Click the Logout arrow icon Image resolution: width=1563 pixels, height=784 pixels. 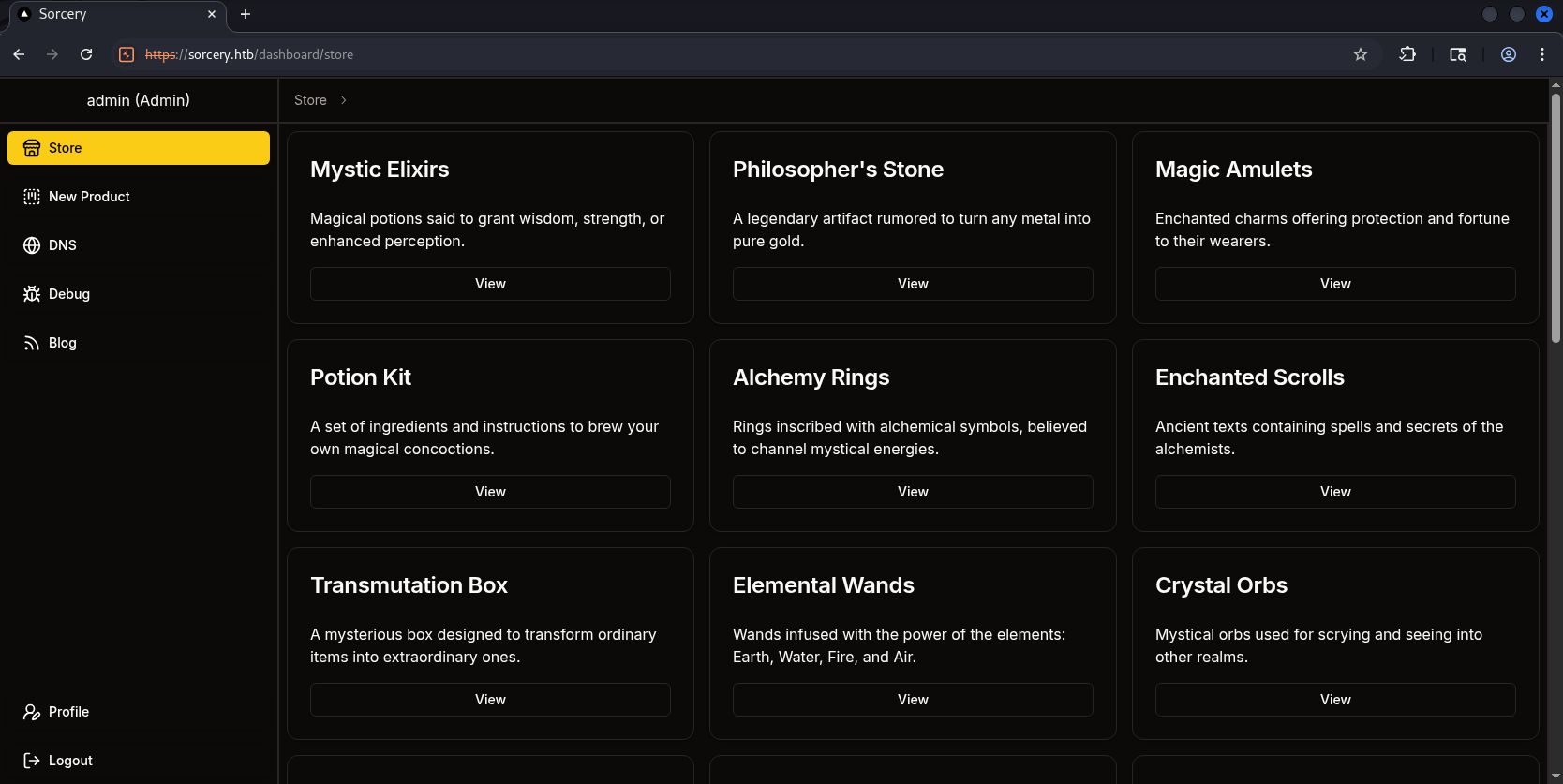32,761
